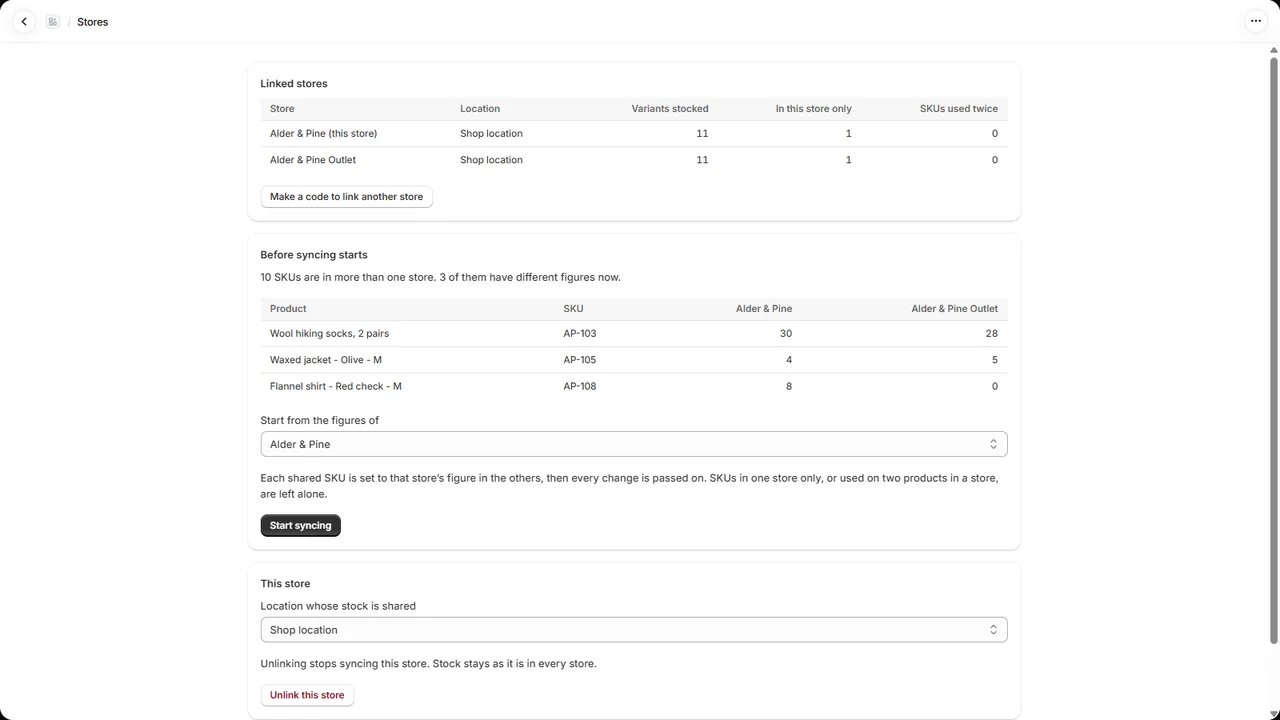Screen dimensions: 1280x720
Task: Click the 'Before syncing starts' heading
Action: pos(314,255)
